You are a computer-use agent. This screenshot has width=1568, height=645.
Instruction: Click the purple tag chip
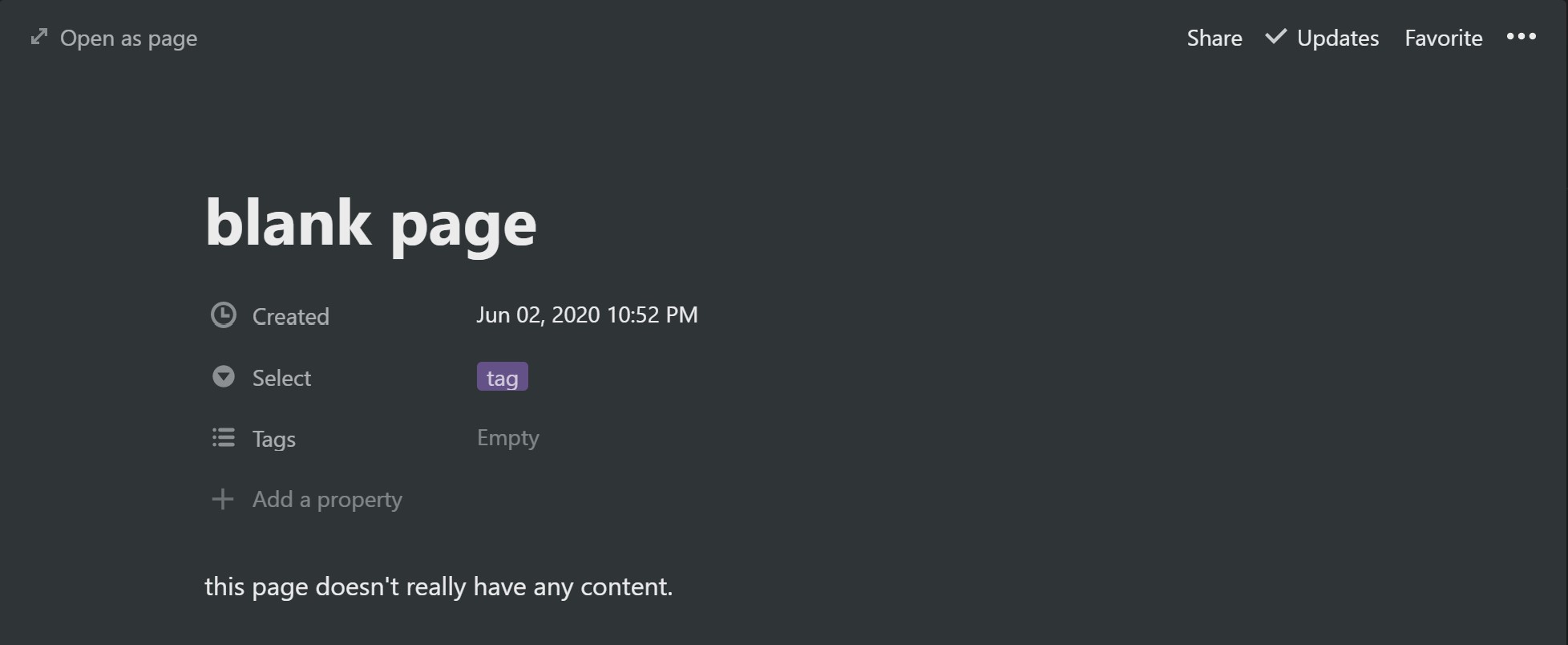(x=503, y=377)
